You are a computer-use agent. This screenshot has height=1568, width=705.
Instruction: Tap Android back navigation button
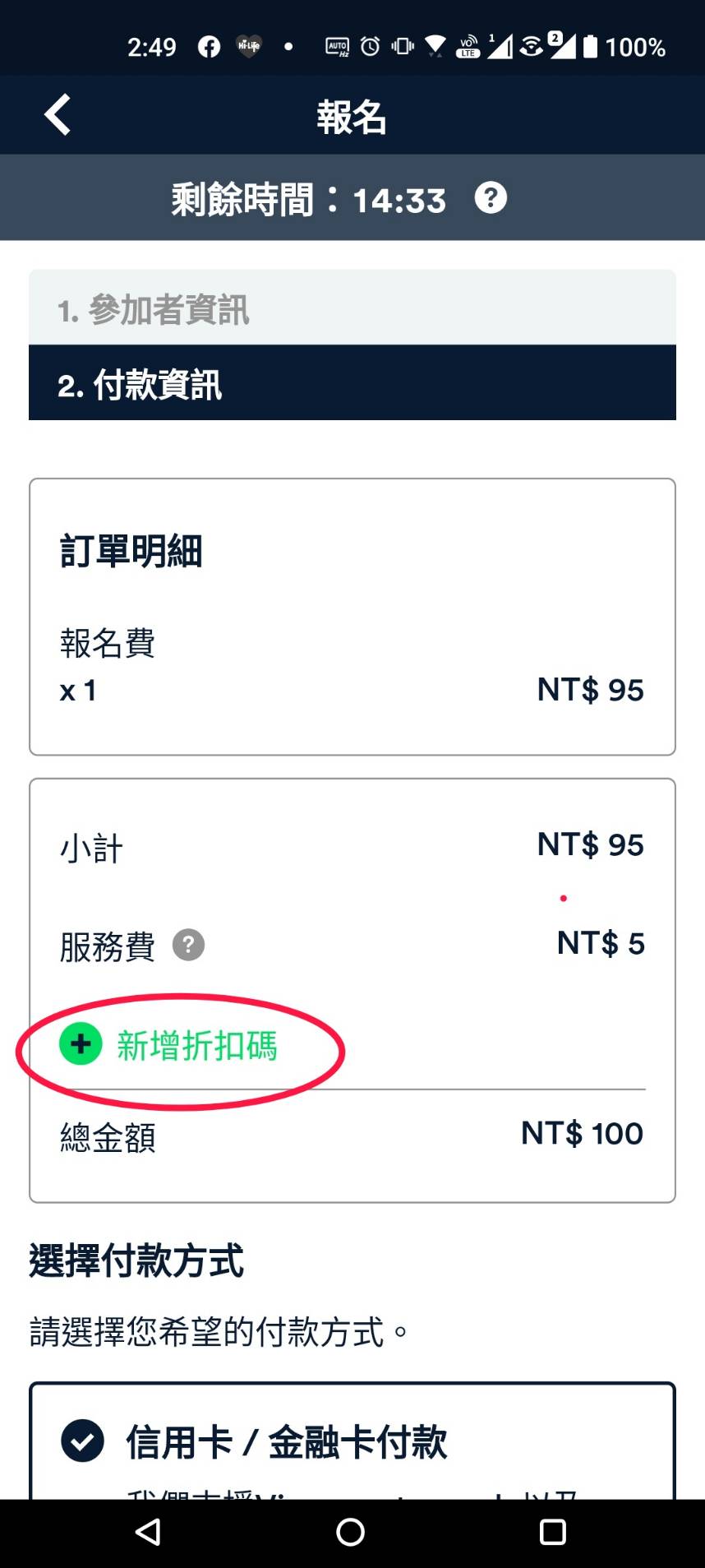tap(148, 1532)
